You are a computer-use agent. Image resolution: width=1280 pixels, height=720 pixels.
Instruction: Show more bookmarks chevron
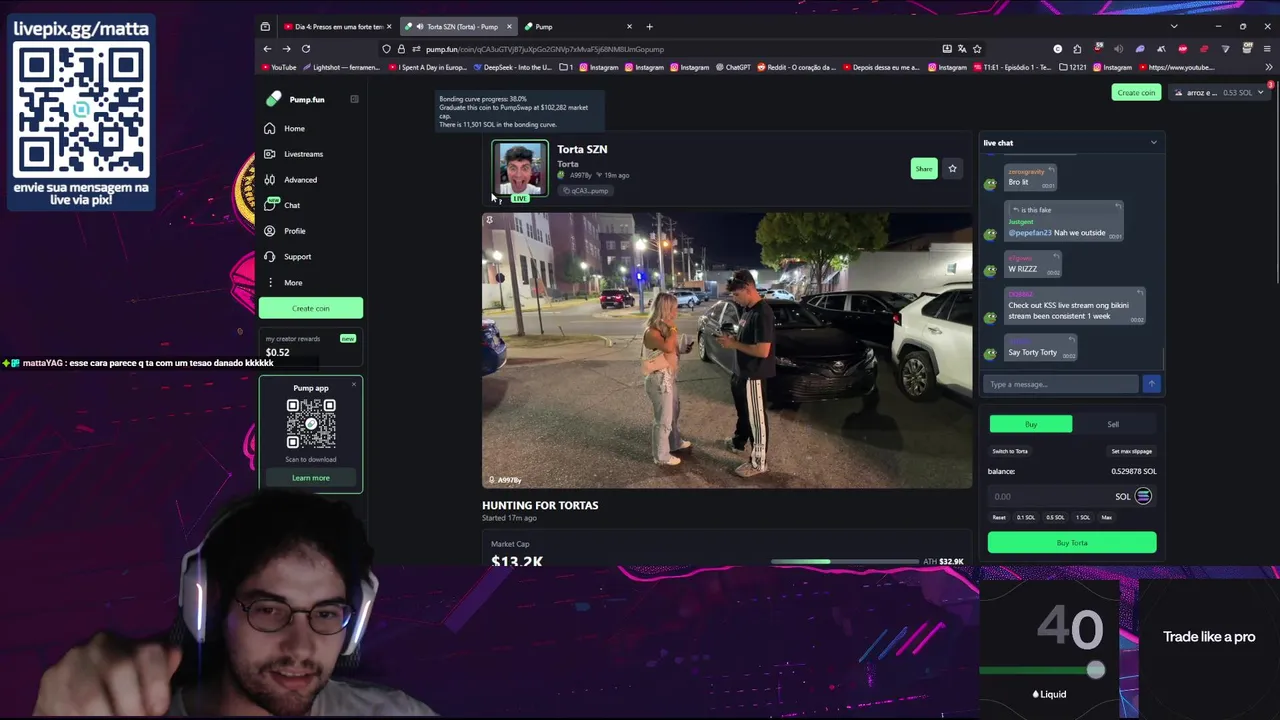(1270, 67)
